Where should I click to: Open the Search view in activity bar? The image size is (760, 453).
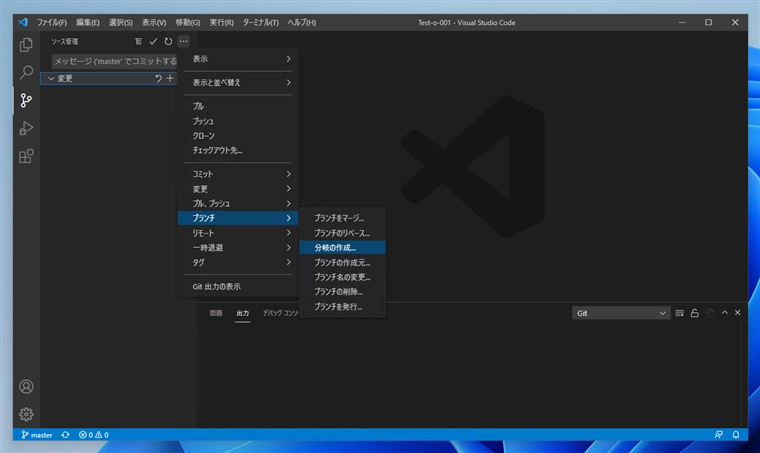pos(26,72)
